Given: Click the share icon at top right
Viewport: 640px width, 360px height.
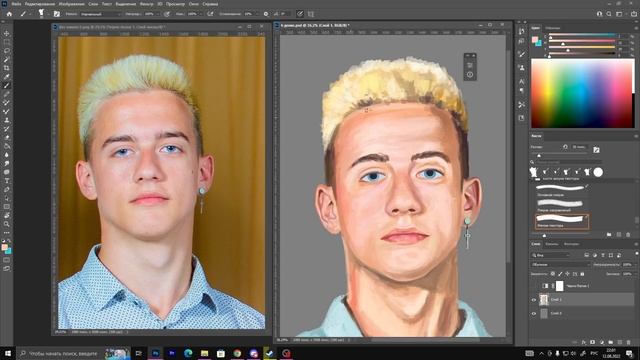Looking at the screenshot, I should 634,14.
